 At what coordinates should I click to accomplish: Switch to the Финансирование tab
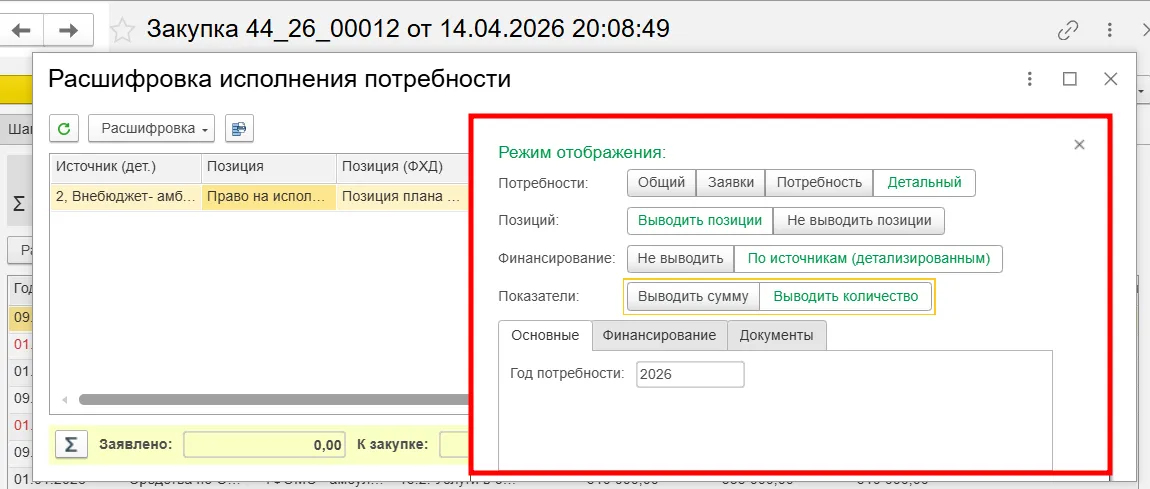659,335
